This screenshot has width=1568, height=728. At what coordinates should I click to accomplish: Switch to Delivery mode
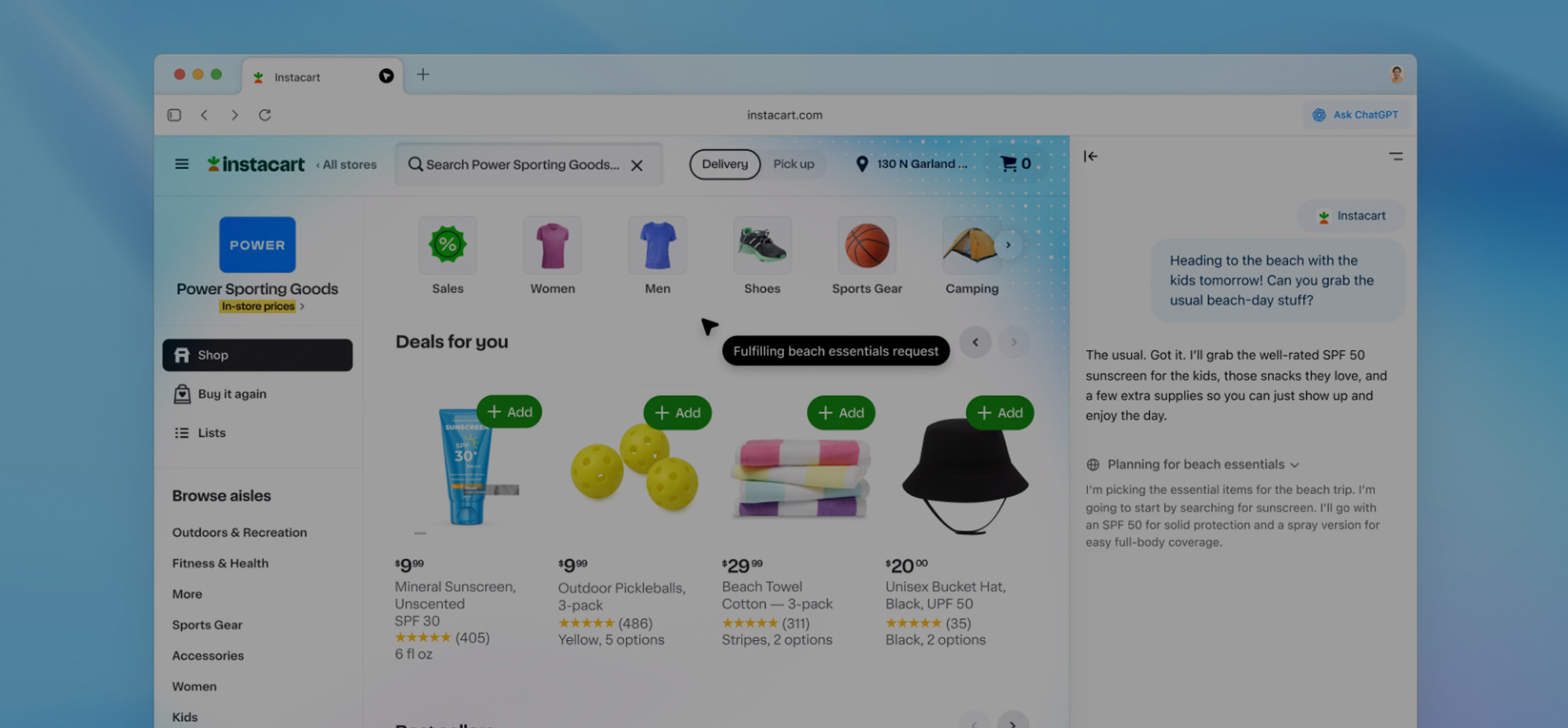tap(724, 164)
